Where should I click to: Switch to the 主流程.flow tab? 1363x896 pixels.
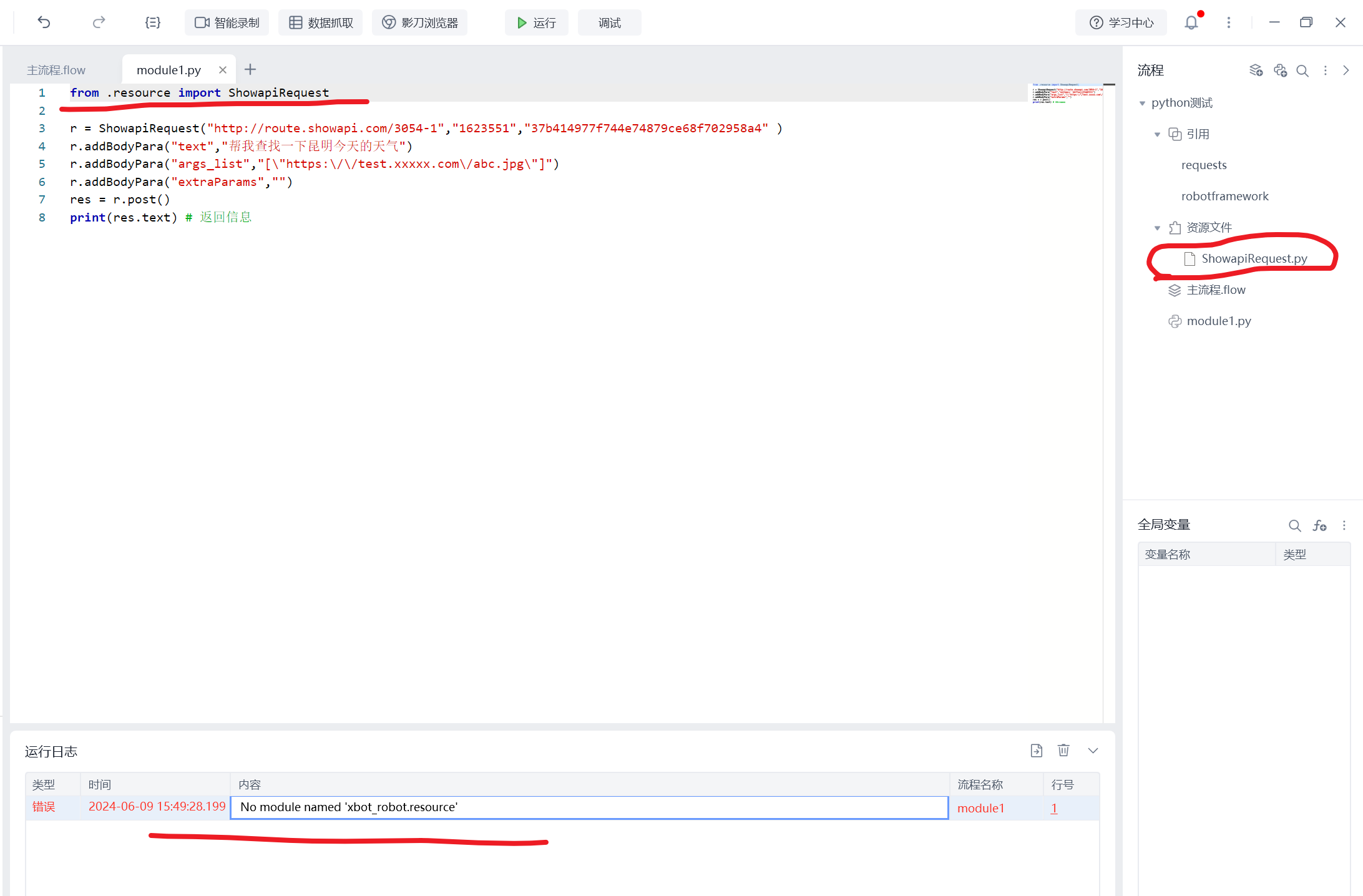coord(56,70)
